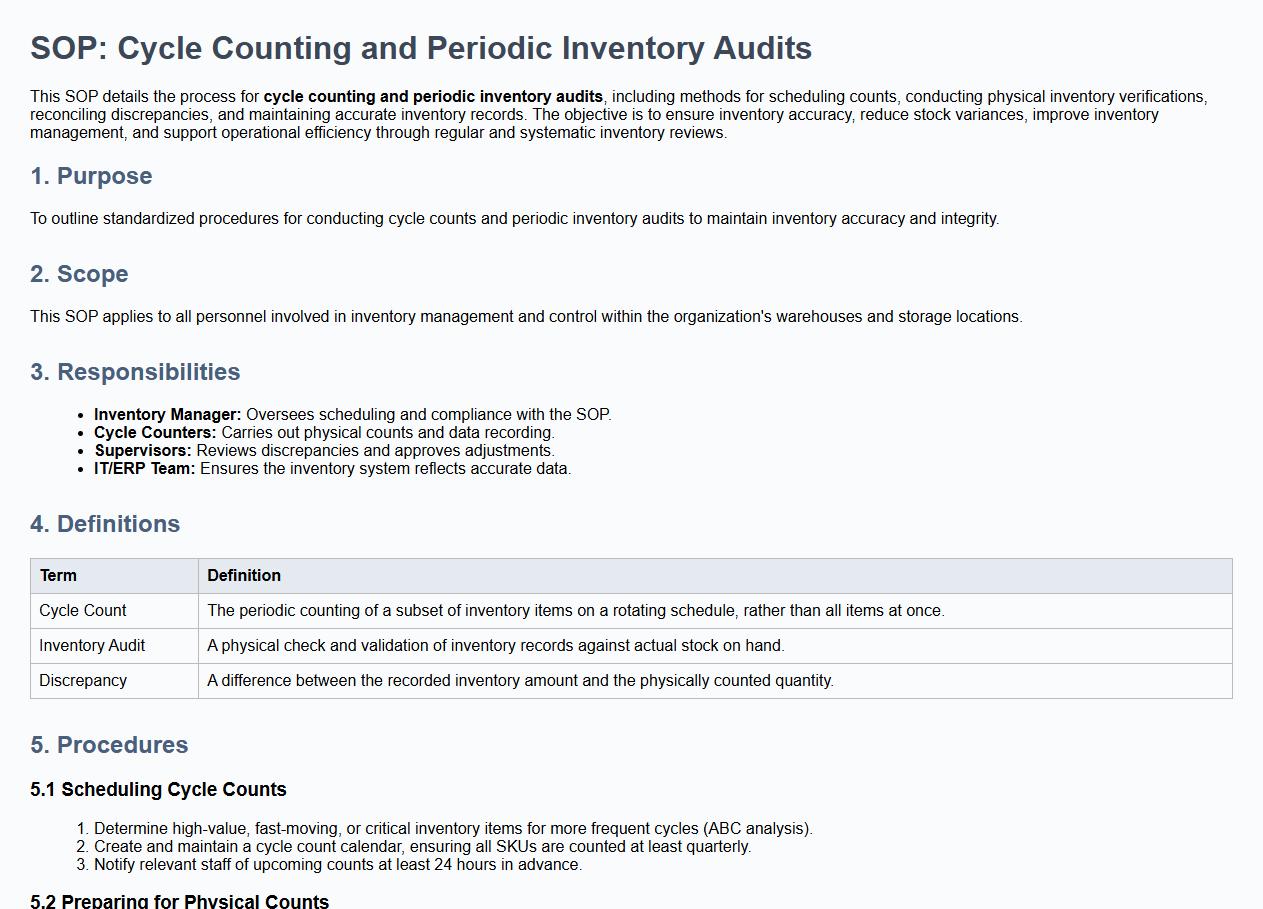1263x909 pixels.
Task: Select the 'Supervisors:' bullet label
Action: click(x=143, y=451)
